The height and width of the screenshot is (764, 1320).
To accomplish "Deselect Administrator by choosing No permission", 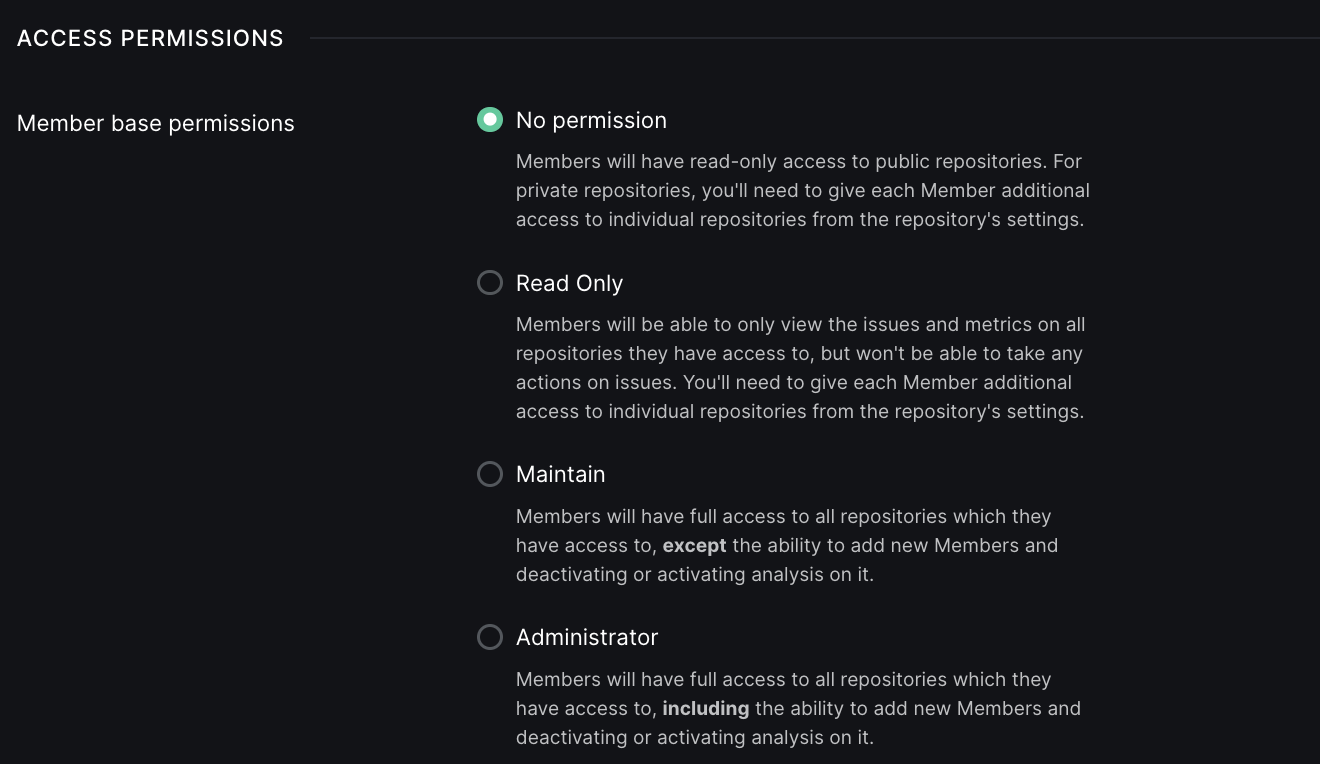I will 489,120.
